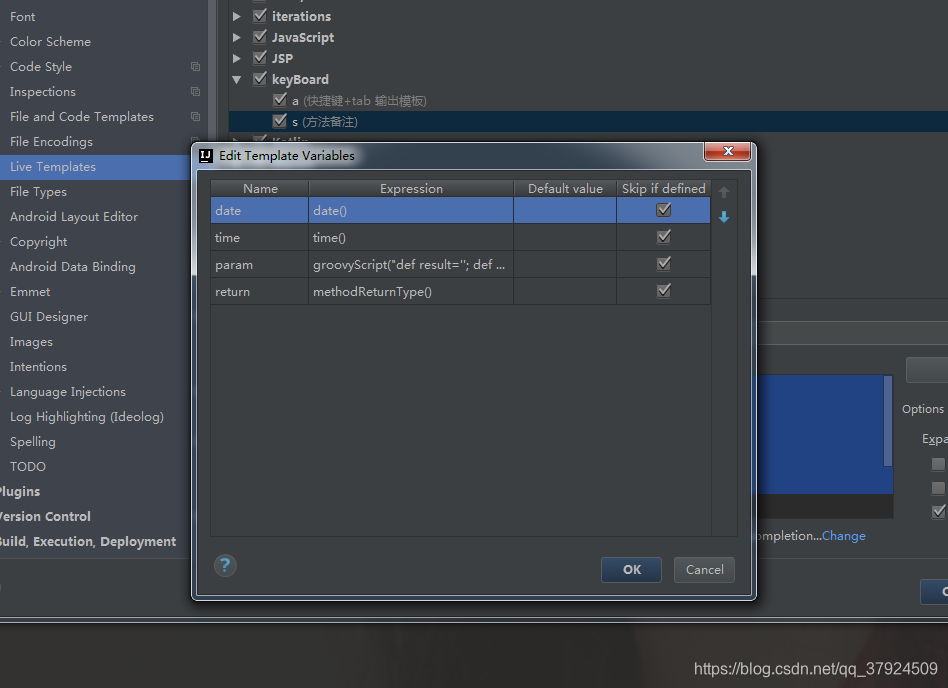Viewport: 948px width, 688px height.
Task: Open Android Data Binding settings
Action: coord(73,267)
